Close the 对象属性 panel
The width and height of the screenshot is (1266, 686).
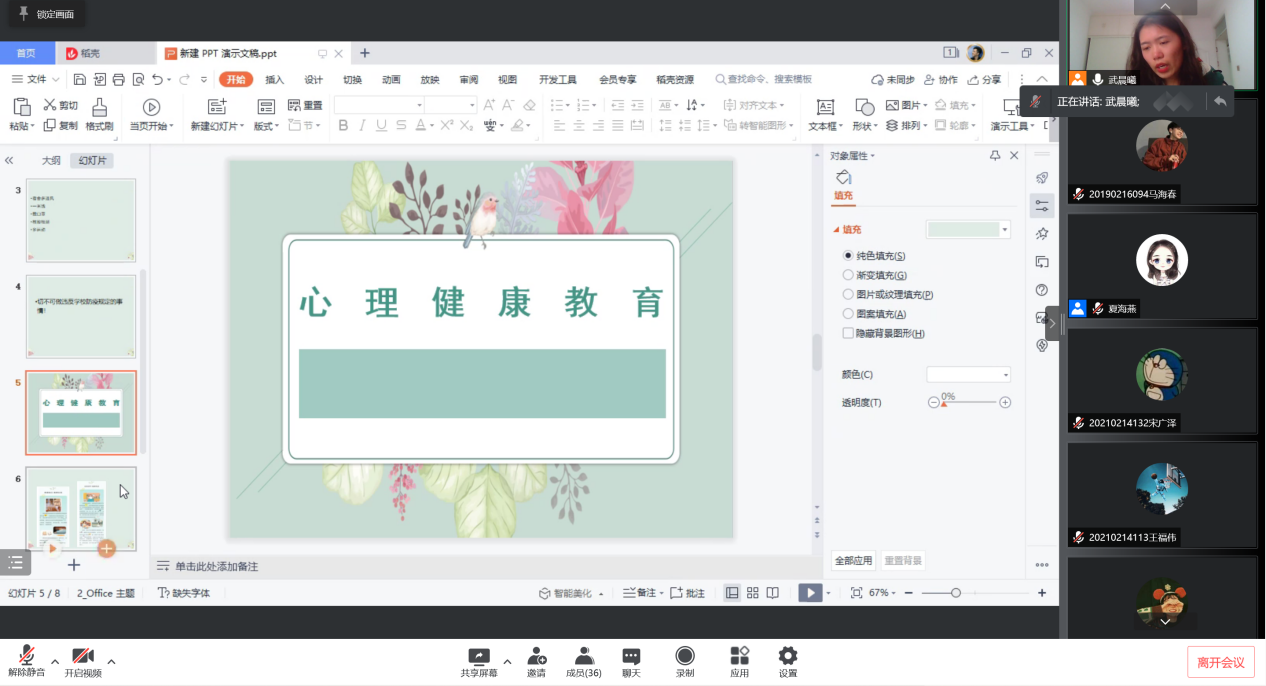(1014, 155)
